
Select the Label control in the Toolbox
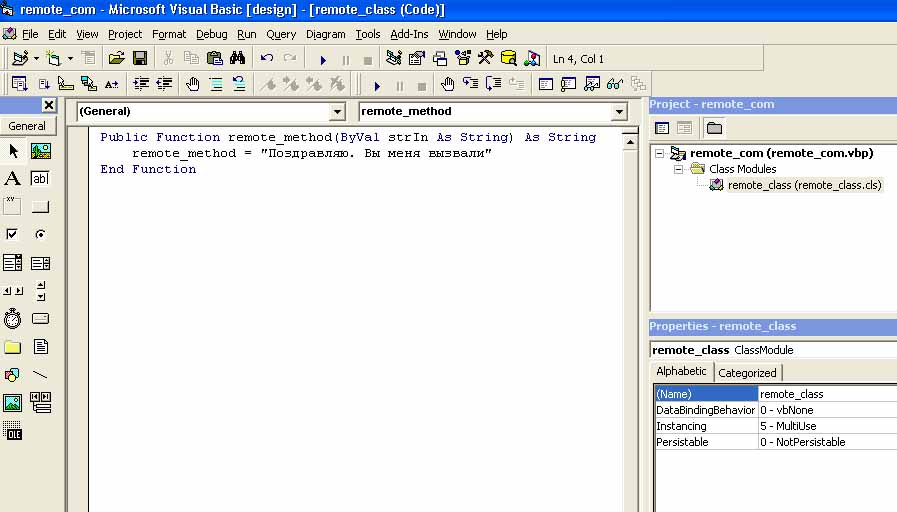click(x=13, y=178)
